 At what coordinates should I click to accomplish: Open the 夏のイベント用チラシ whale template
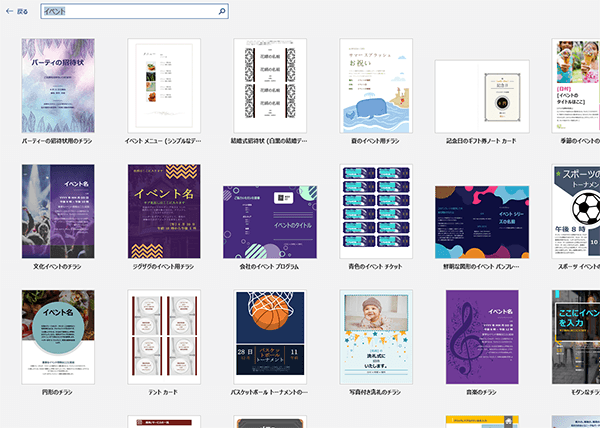377,85
